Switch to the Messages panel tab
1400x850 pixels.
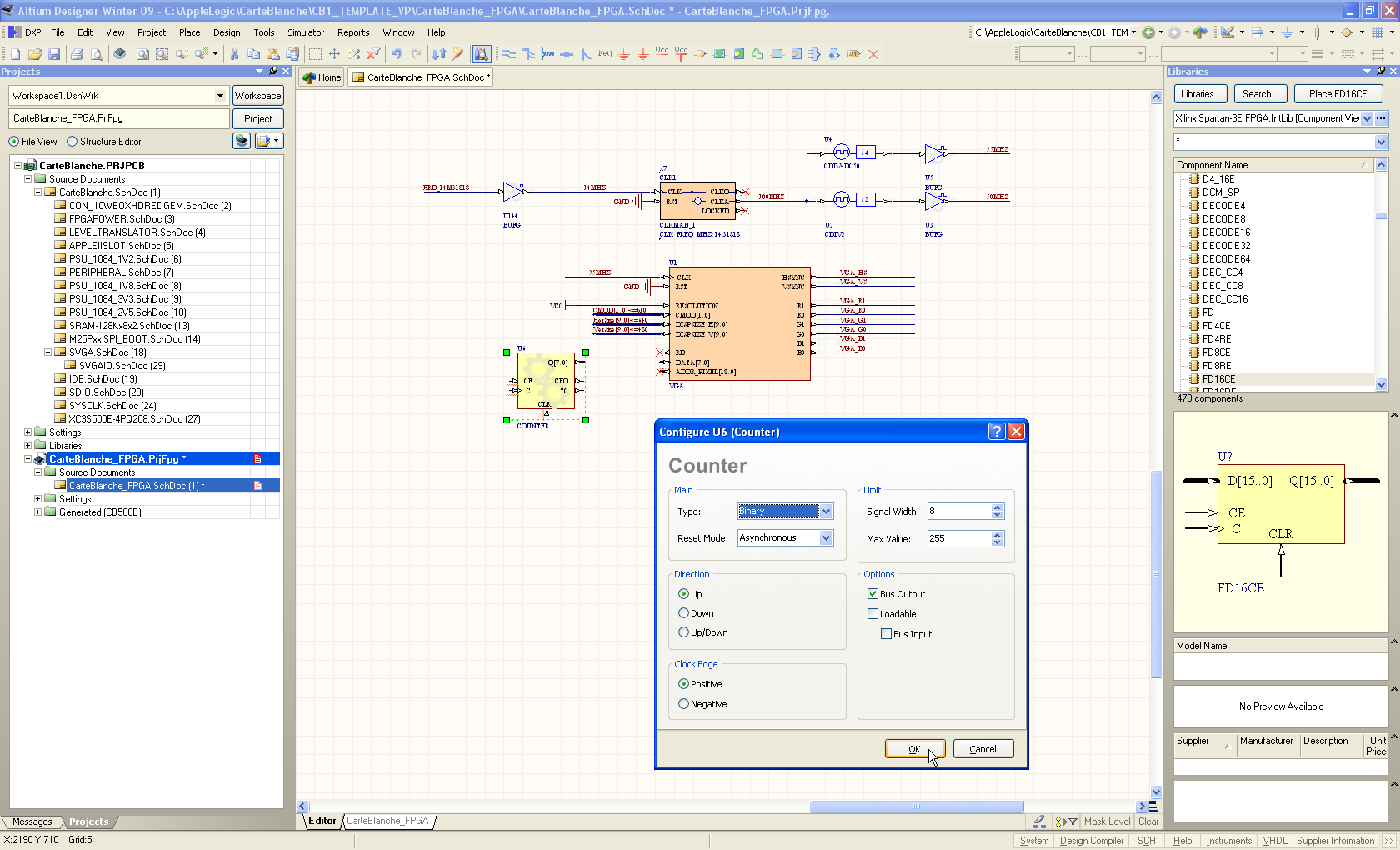[32, 822]
